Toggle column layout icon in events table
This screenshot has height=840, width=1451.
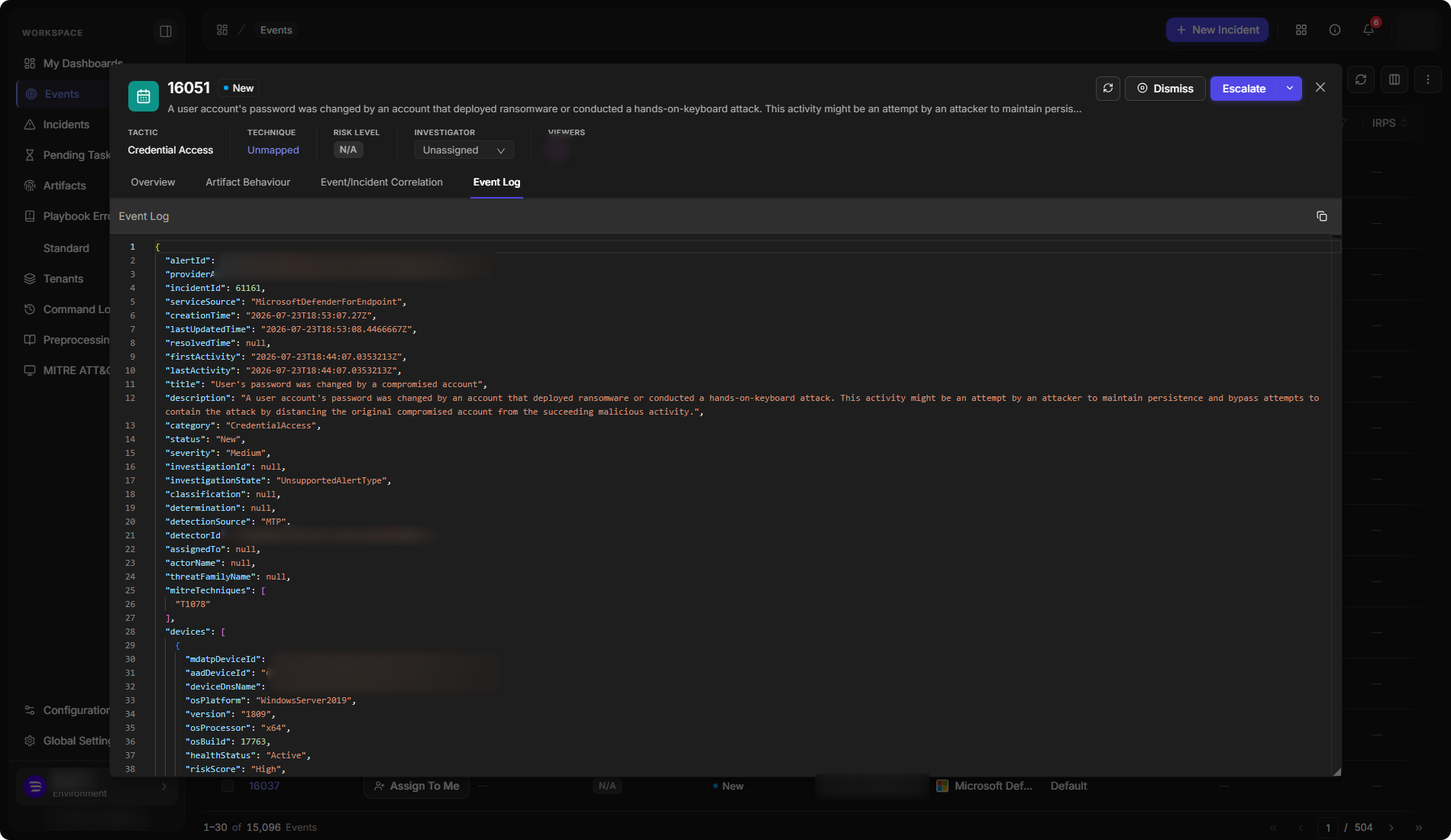pyautogui.click(x=1394, y=79)
